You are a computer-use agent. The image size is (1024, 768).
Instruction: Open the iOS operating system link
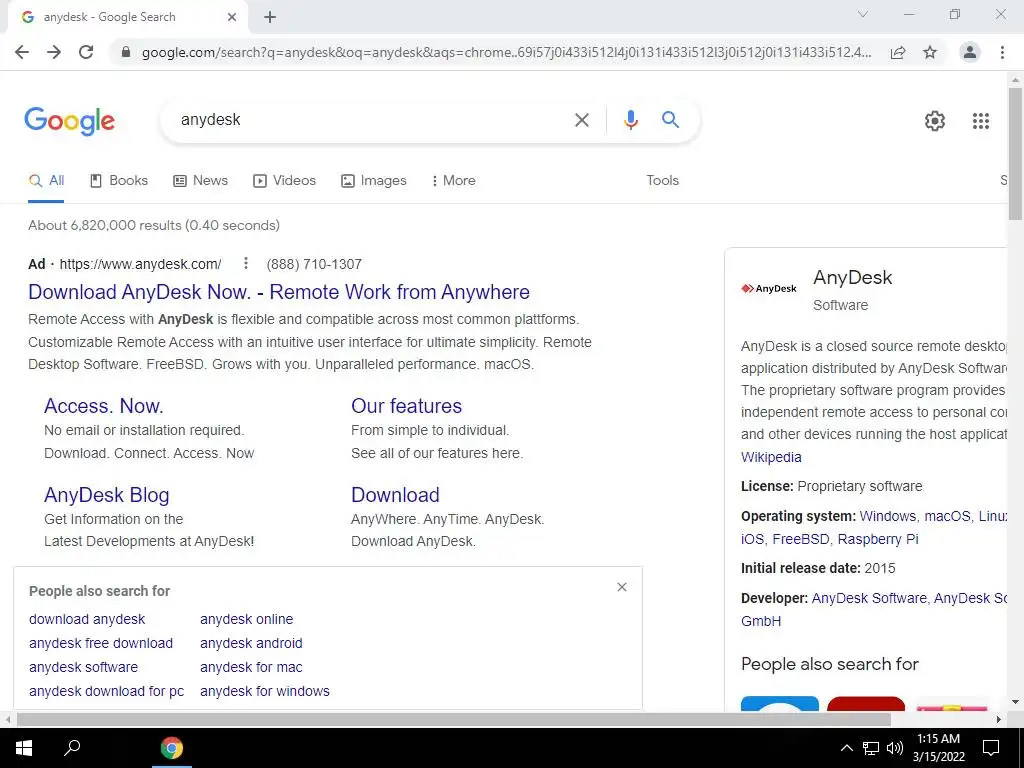[x=752, y=539]
